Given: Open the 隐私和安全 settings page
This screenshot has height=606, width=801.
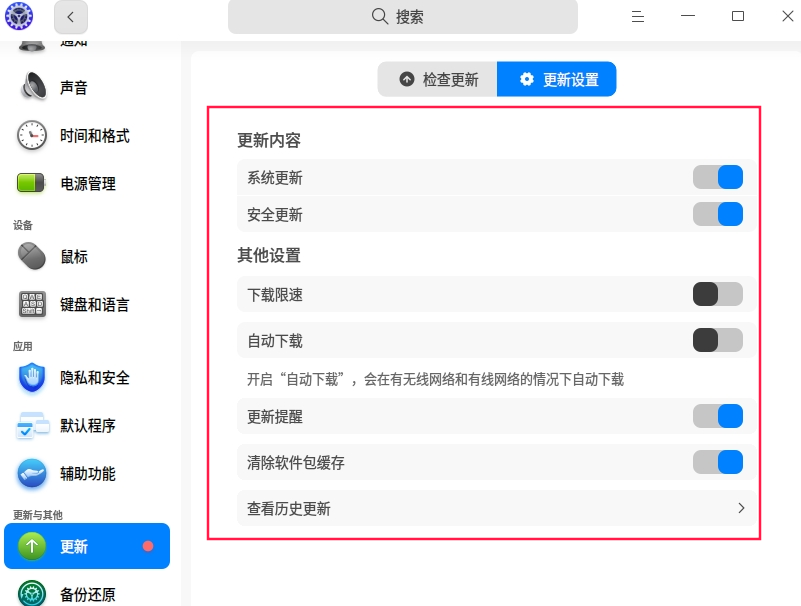Looking at the screenshot, I should pyautogui.click(x=87, y=378).
